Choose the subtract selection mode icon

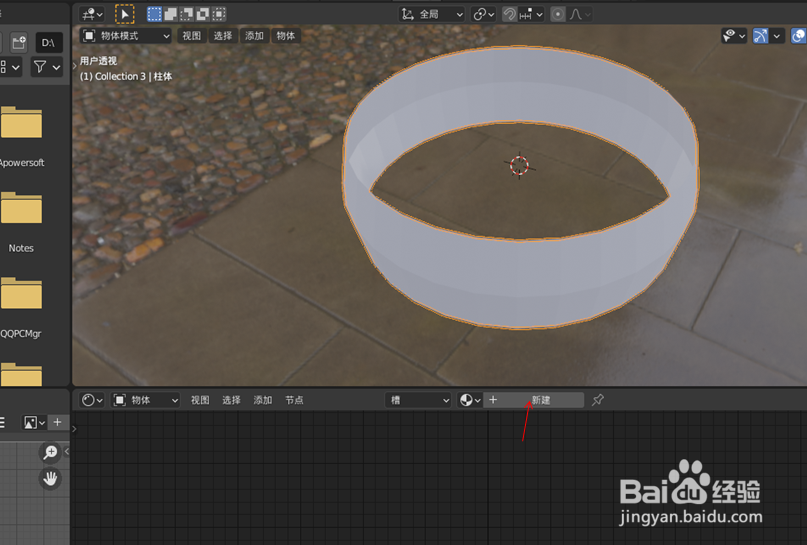[186, 14]
